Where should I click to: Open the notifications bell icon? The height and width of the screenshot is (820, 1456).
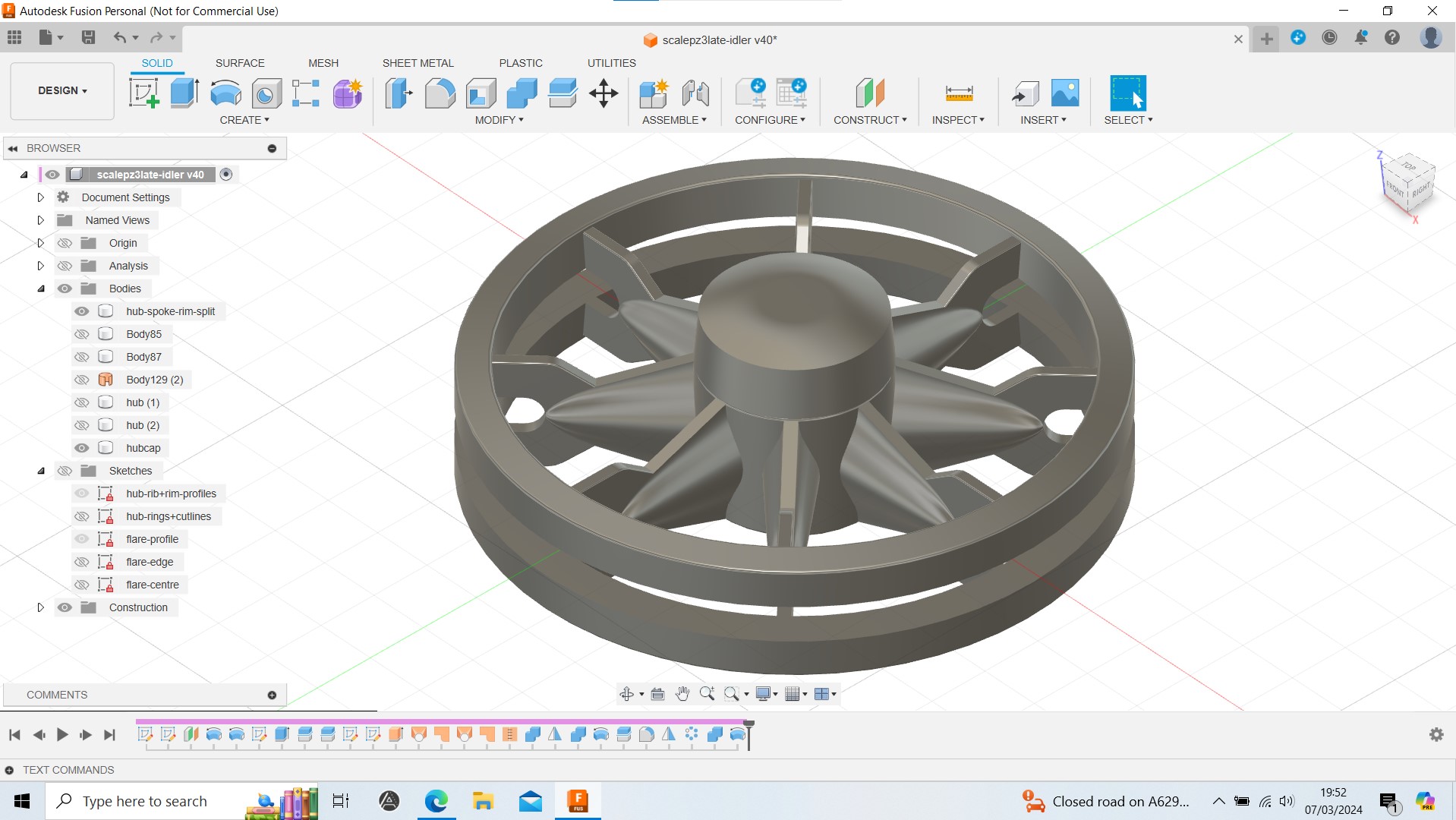click(x=1361, y=37)
